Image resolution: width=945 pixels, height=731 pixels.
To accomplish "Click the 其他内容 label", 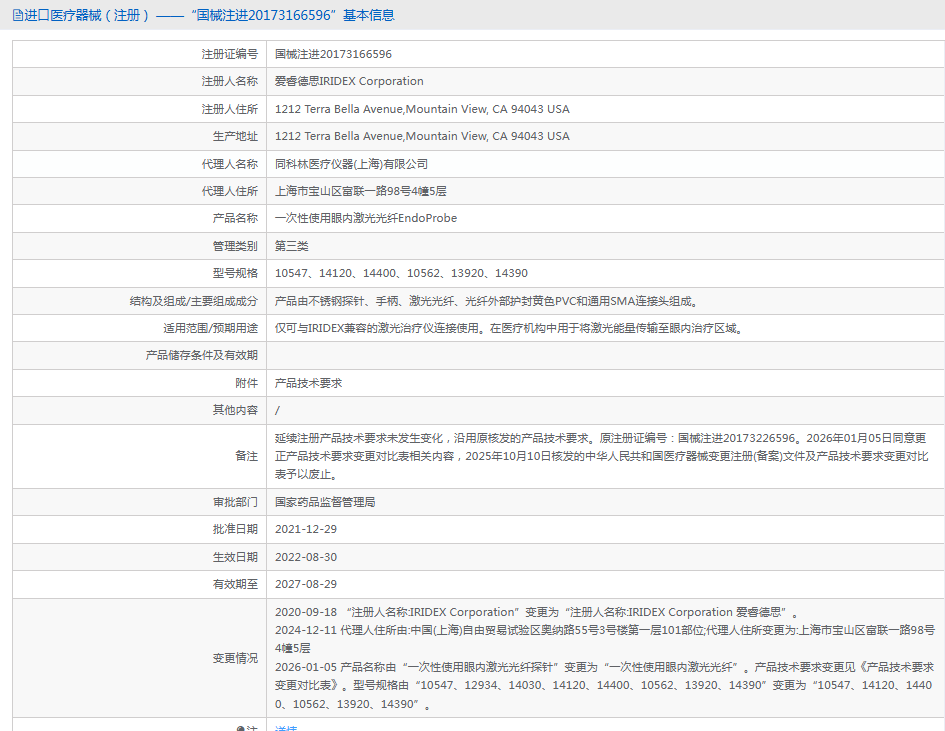I will pos(235,410).
